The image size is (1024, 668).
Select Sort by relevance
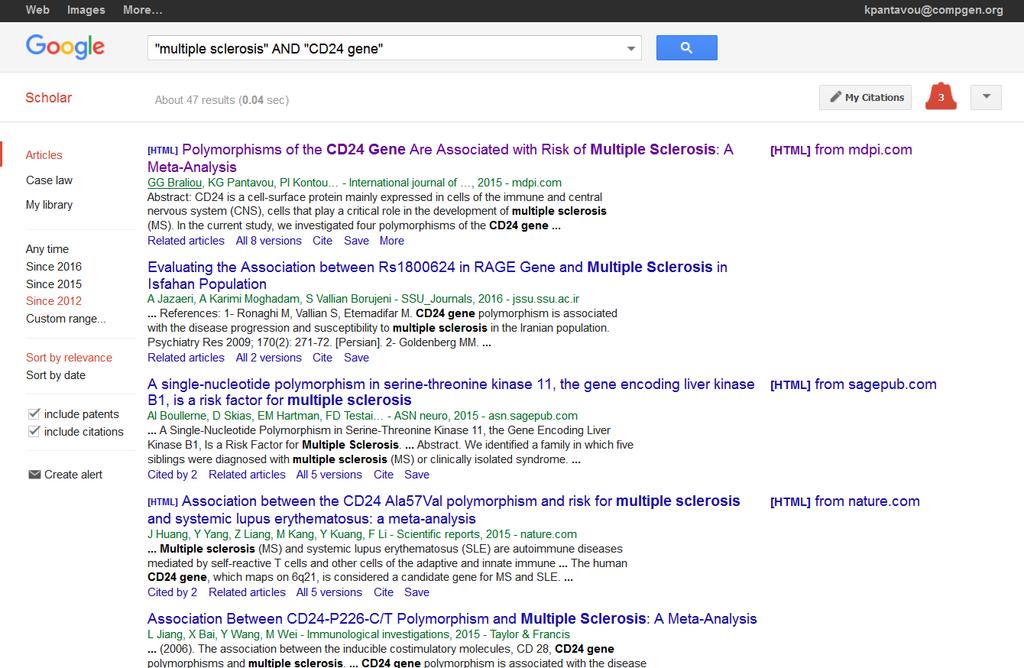[69, 357]
